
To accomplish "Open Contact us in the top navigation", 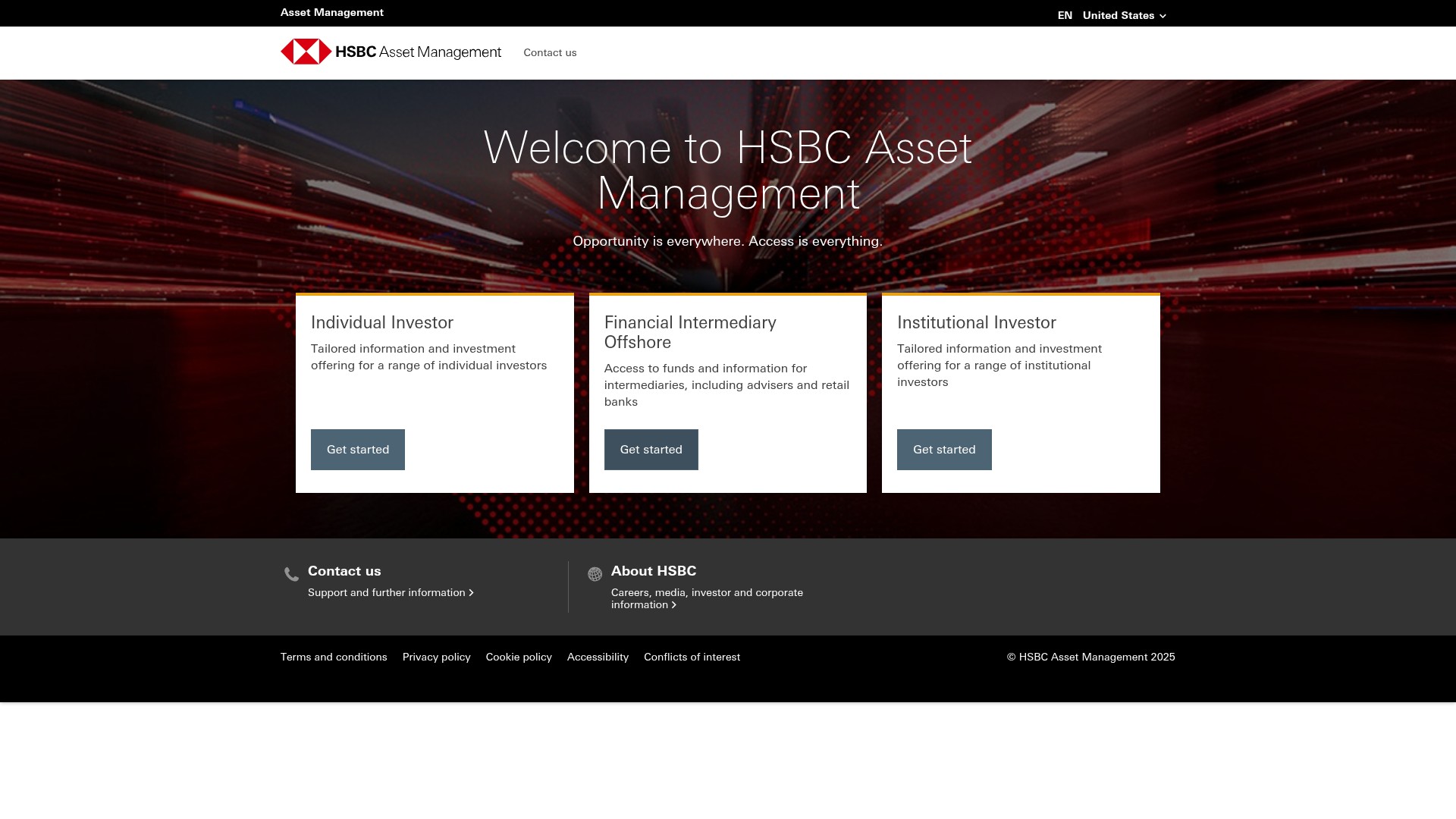I will pyautogui.click(x=550, y=52).
